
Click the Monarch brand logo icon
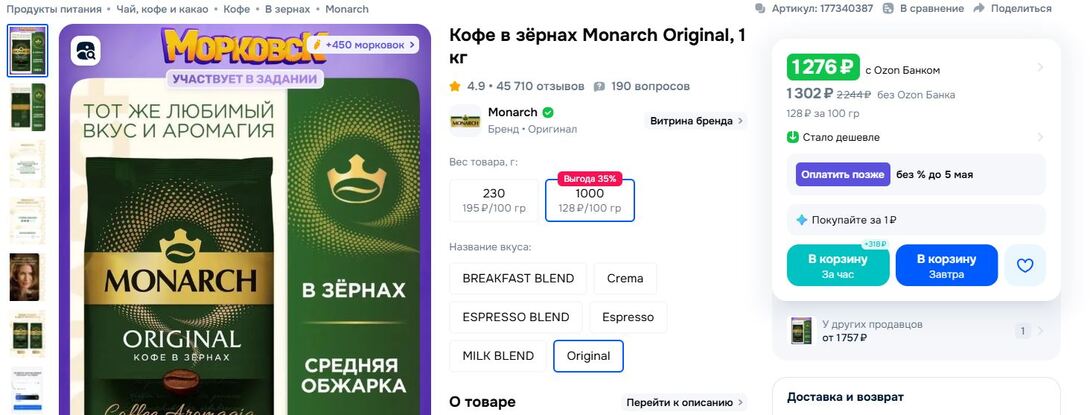pos(464,120)
